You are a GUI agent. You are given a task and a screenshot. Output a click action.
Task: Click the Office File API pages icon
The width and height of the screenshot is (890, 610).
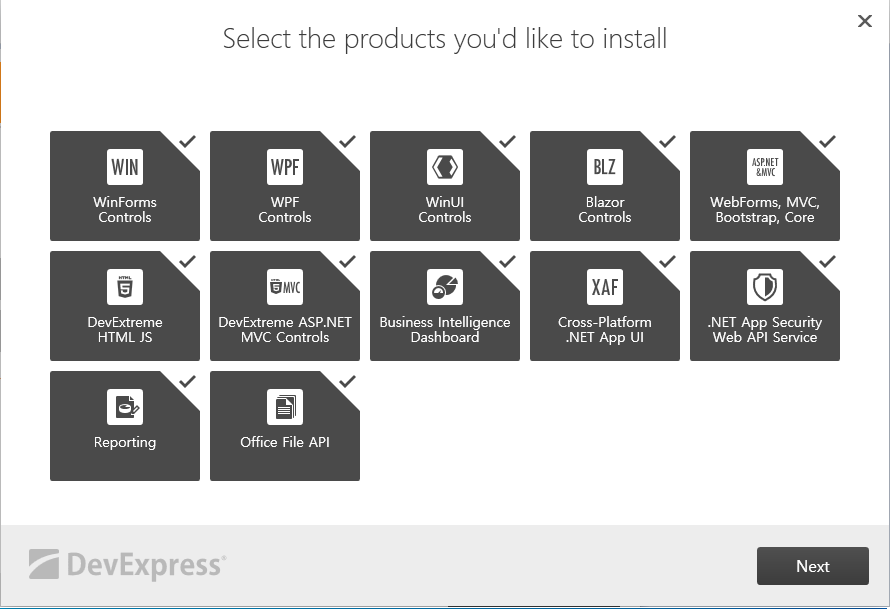285,407
